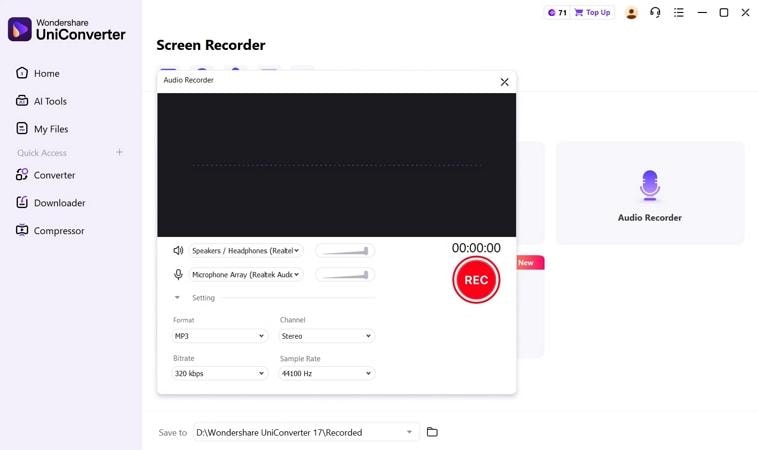Click the Converter sidebar icon

[x=22, y=174]
